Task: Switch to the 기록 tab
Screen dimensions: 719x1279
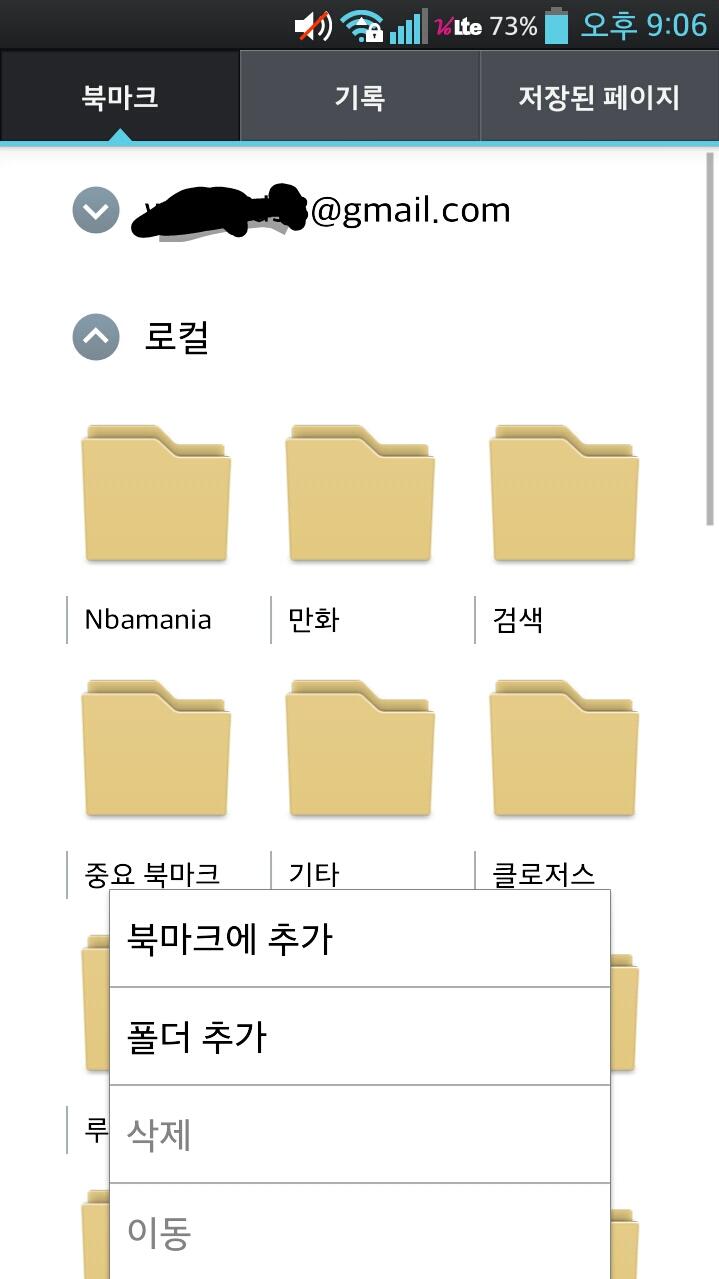Action: (x=360, y=97)
